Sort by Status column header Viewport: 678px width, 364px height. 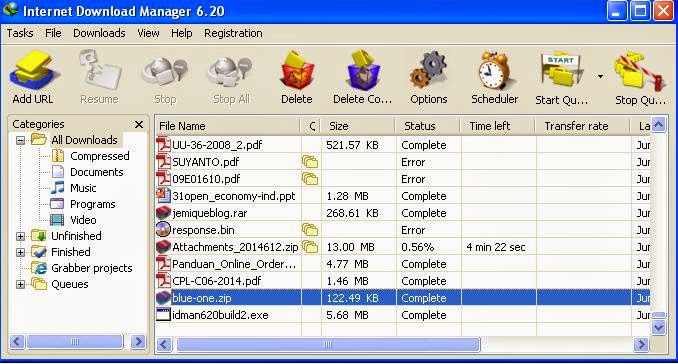coord(428,126)
